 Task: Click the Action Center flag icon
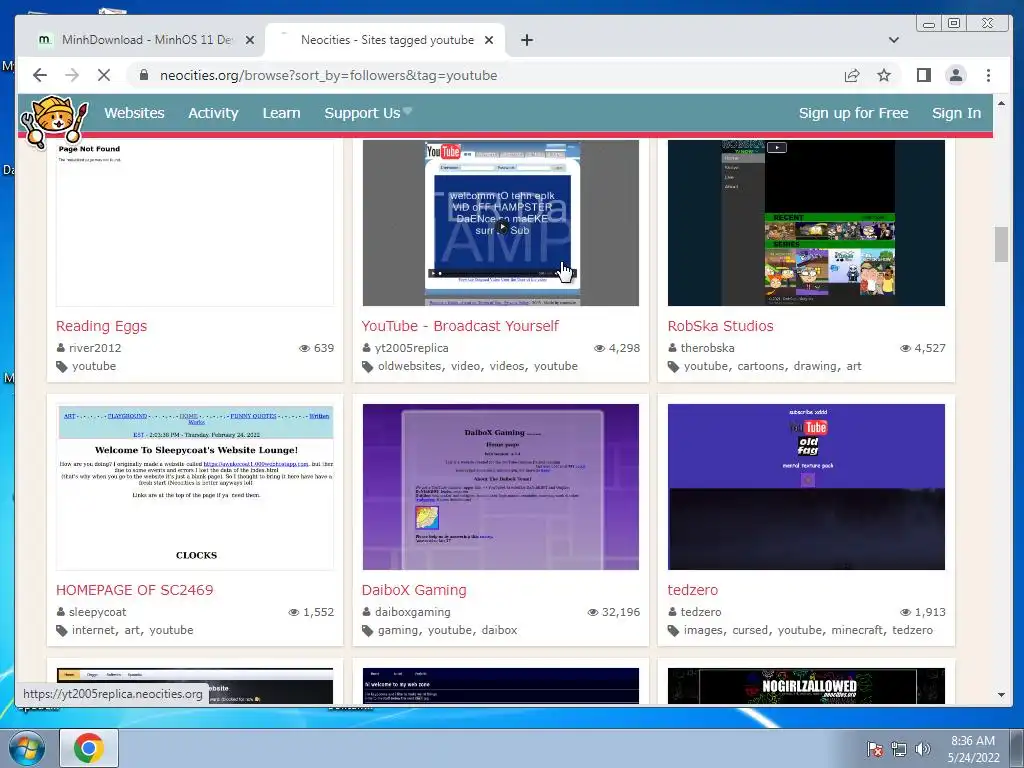coord(875,749)
